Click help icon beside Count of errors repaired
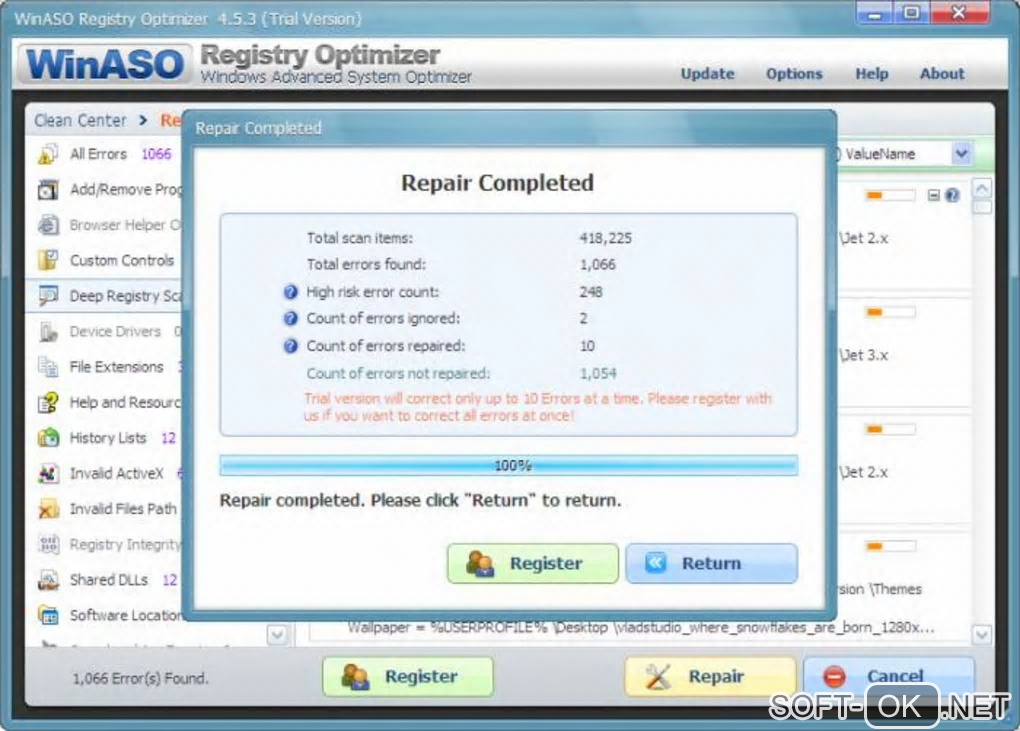Viewport: 1020px width, 731px height. tap(290, 346)
